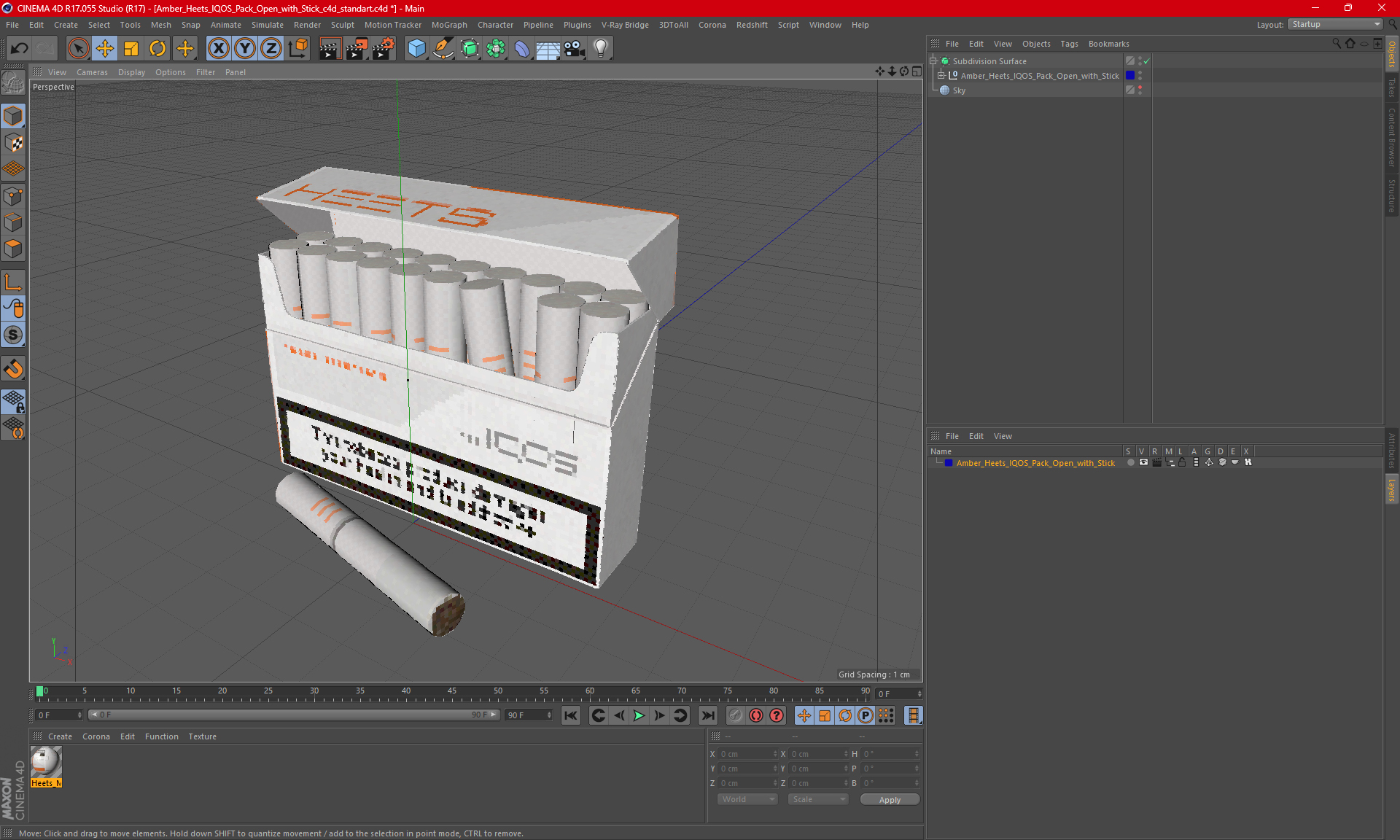The height and width of the screenshot is (840, 1400).
Task: Click the X position input field
Action: (748, 754)
